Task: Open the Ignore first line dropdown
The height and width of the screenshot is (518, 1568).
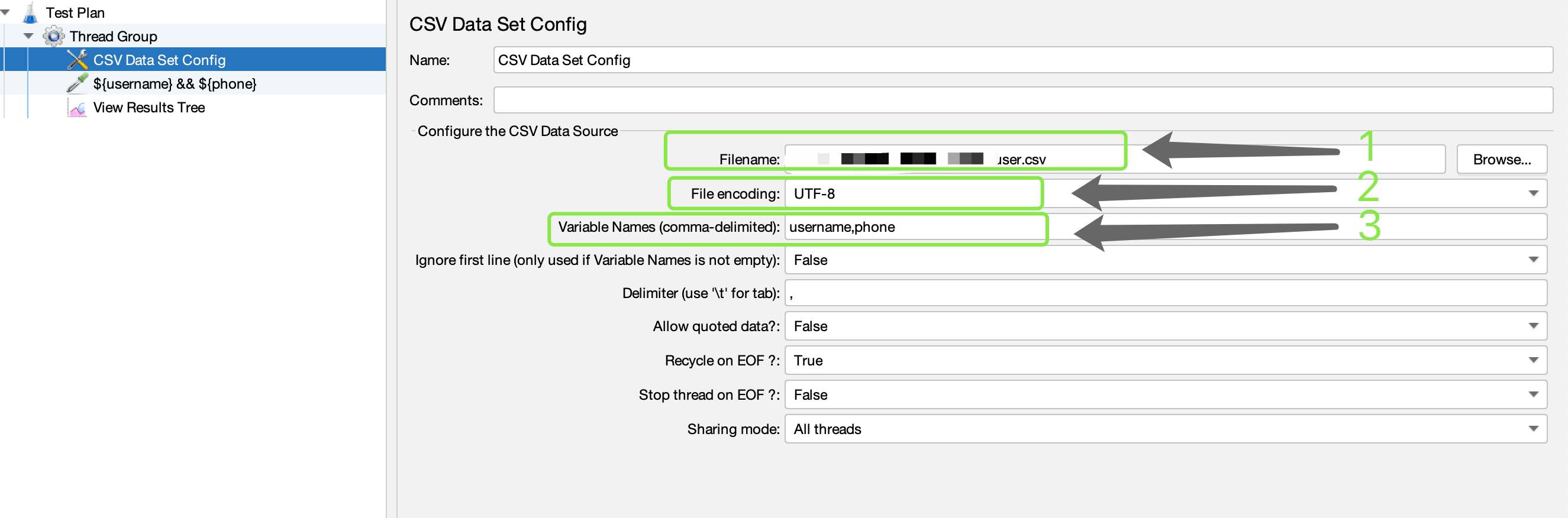Action: pyautogui.click(x=1532, y=260)
